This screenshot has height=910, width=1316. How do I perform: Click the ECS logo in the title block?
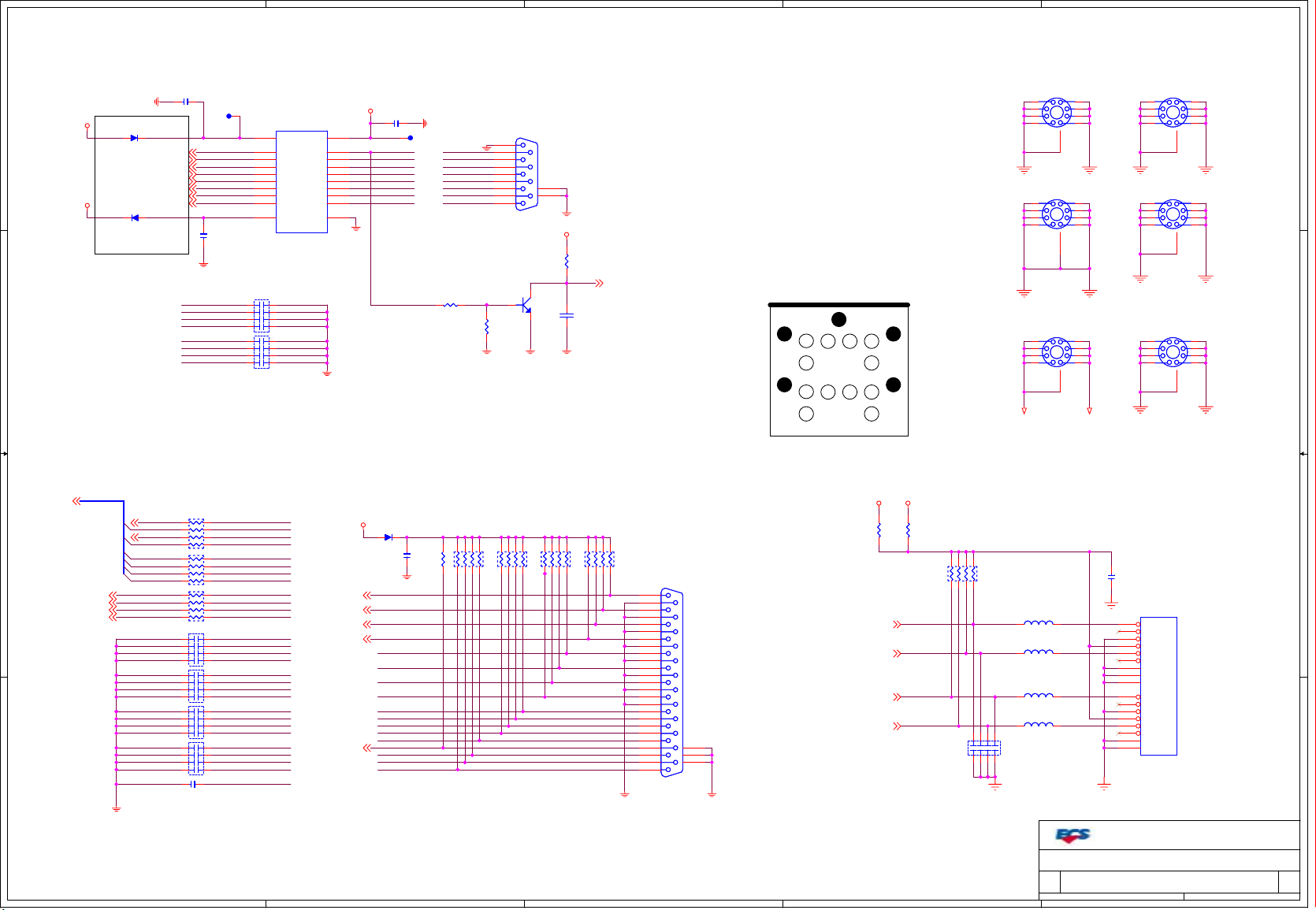coord(1073,835)
